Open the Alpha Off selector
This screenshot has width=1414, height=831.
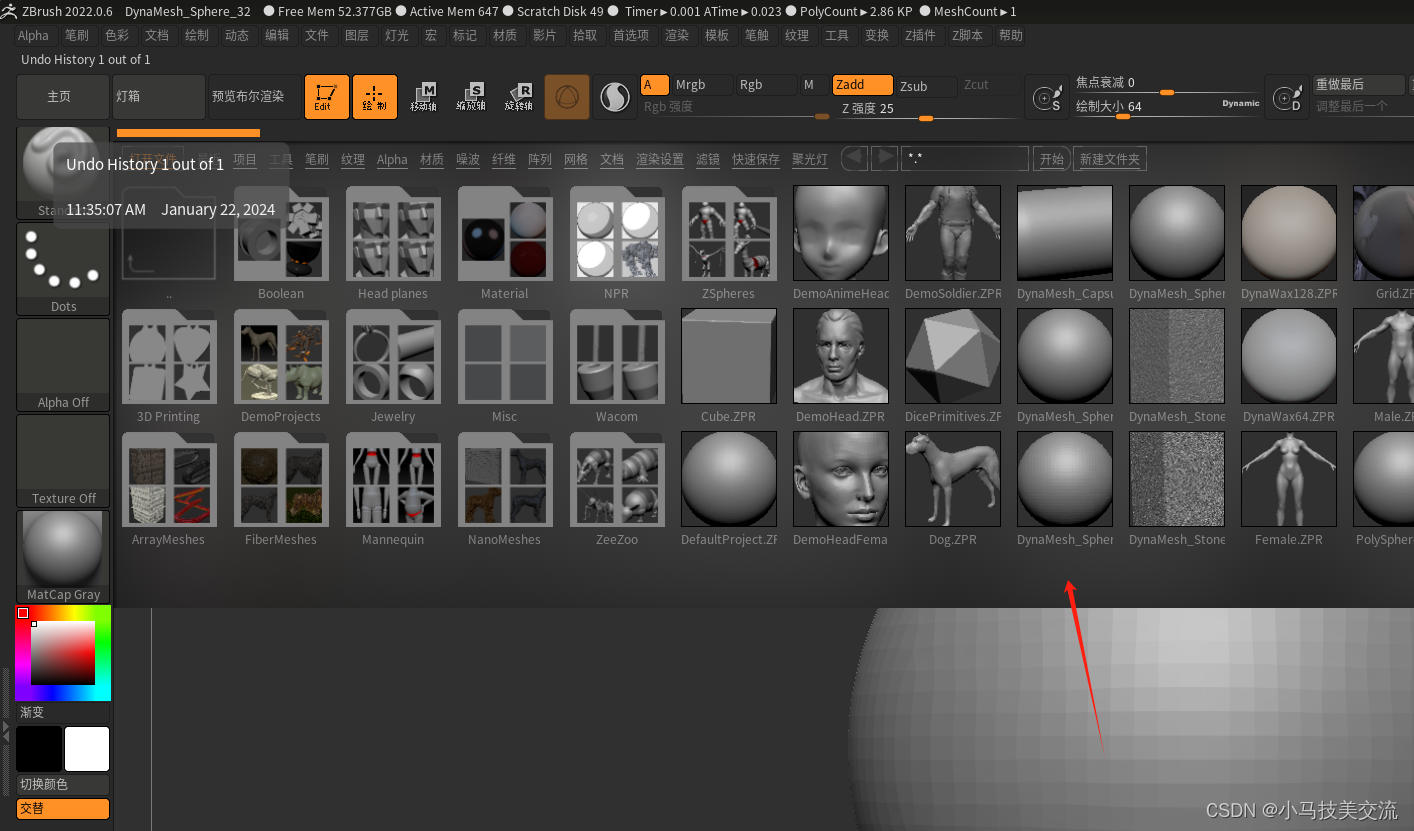[63, 365]
